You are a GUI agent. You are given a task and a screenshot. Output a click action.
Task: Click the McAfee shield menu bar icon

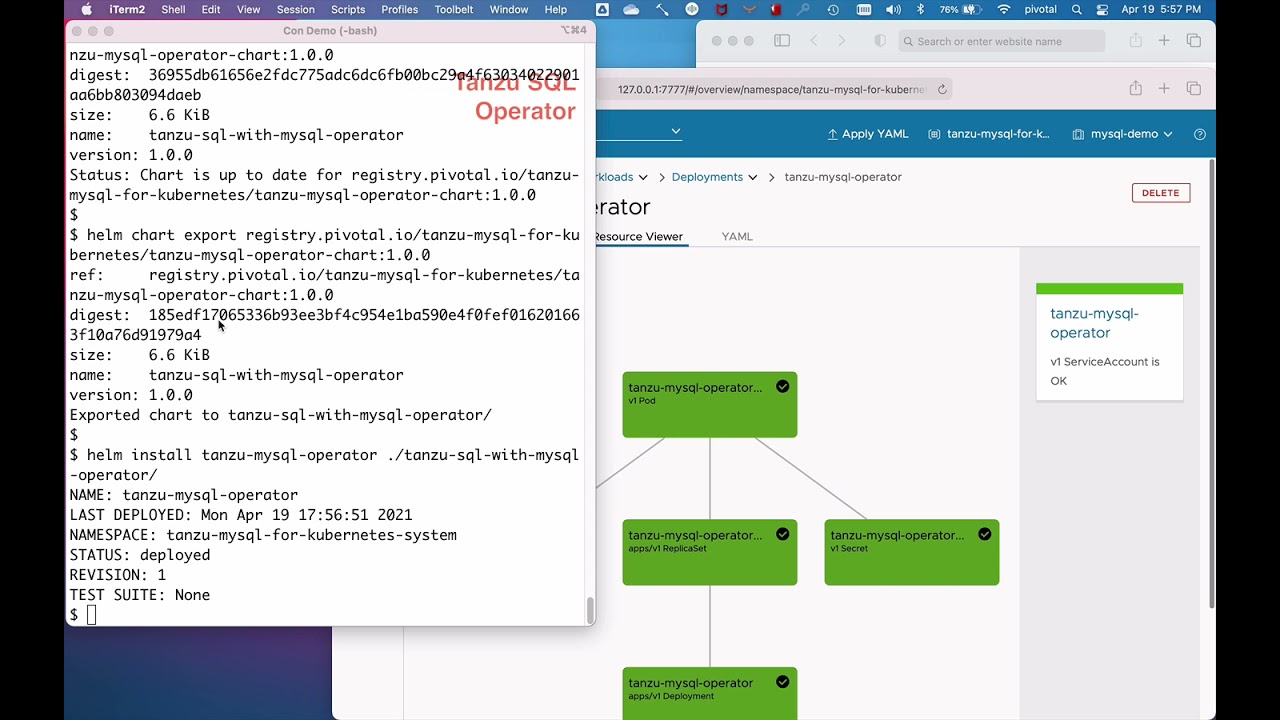pyautogui.click(x=721, y=10)
